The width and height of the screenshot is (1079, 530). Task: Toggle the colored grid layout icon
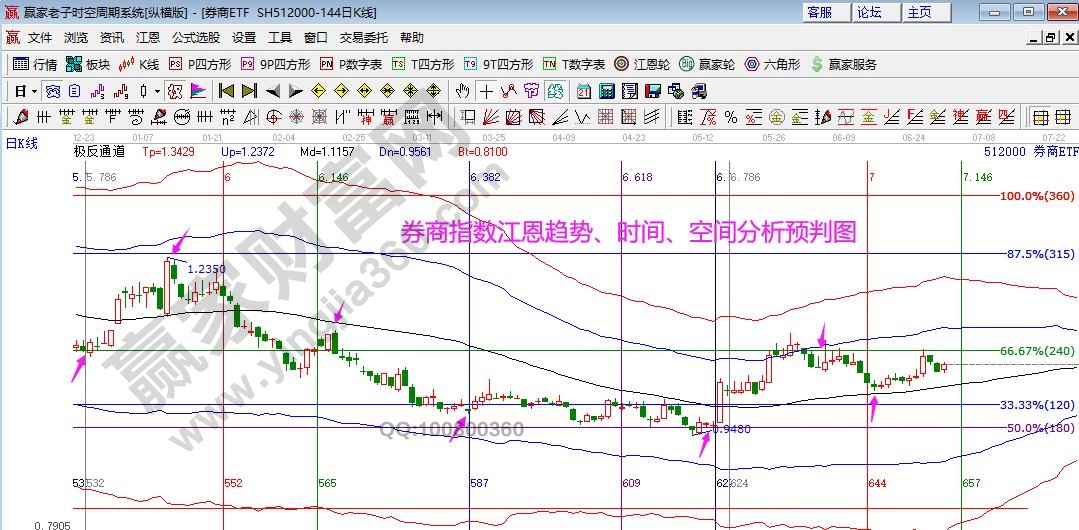[x=1040, y=116]
